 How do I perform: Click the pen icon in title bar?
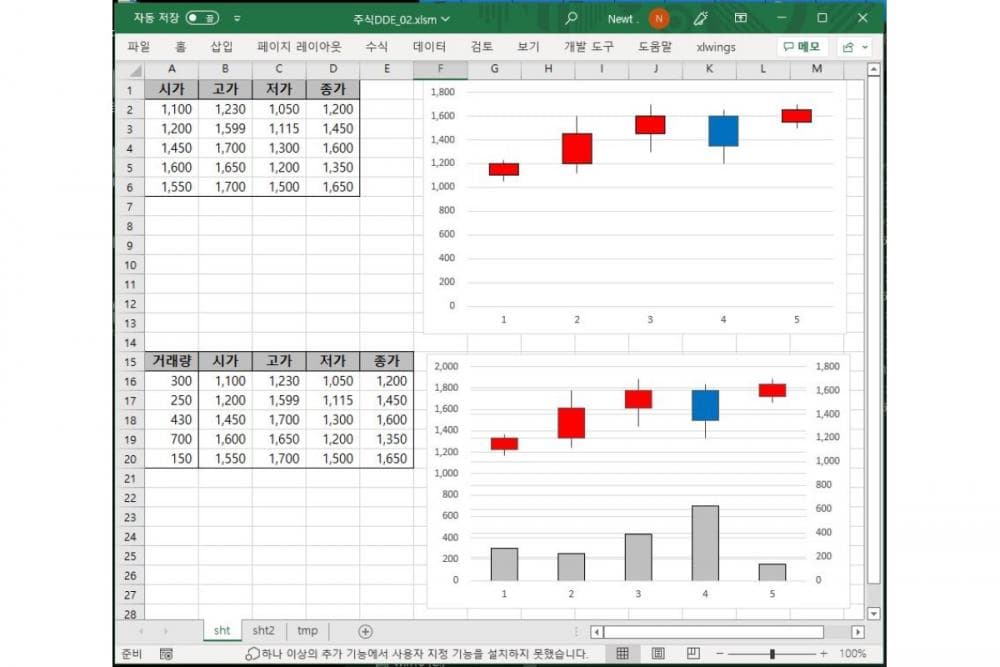[x=700, y=18]
